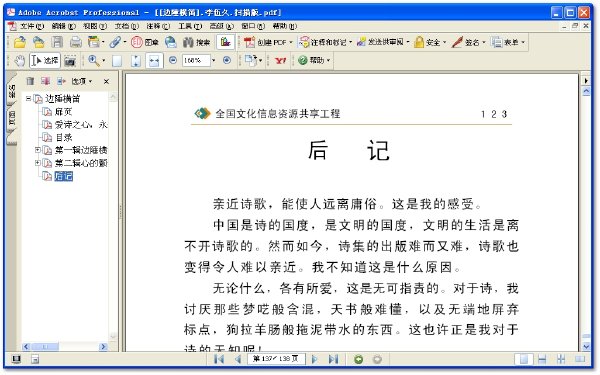Open the zoom percentage dropdown arrow
Image resolution: width=600 pixels, height=375 pixels.
(214, 60)
